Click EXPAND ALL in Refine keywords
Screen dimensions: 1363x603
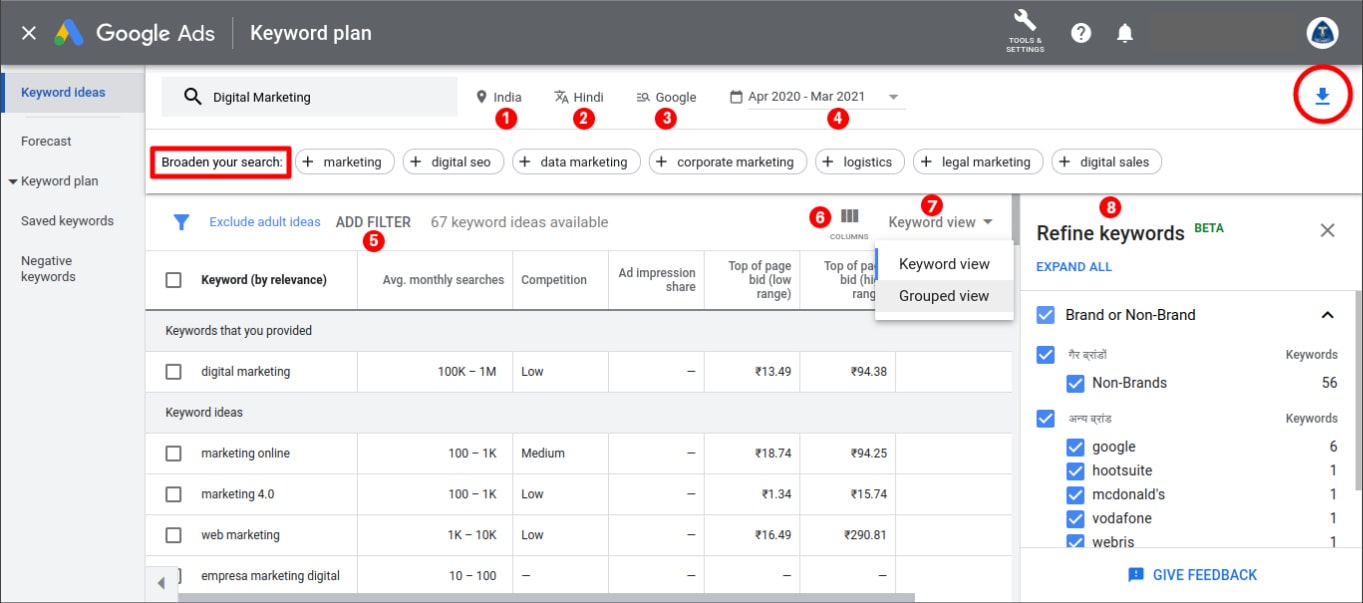(x=1074, y=267)
